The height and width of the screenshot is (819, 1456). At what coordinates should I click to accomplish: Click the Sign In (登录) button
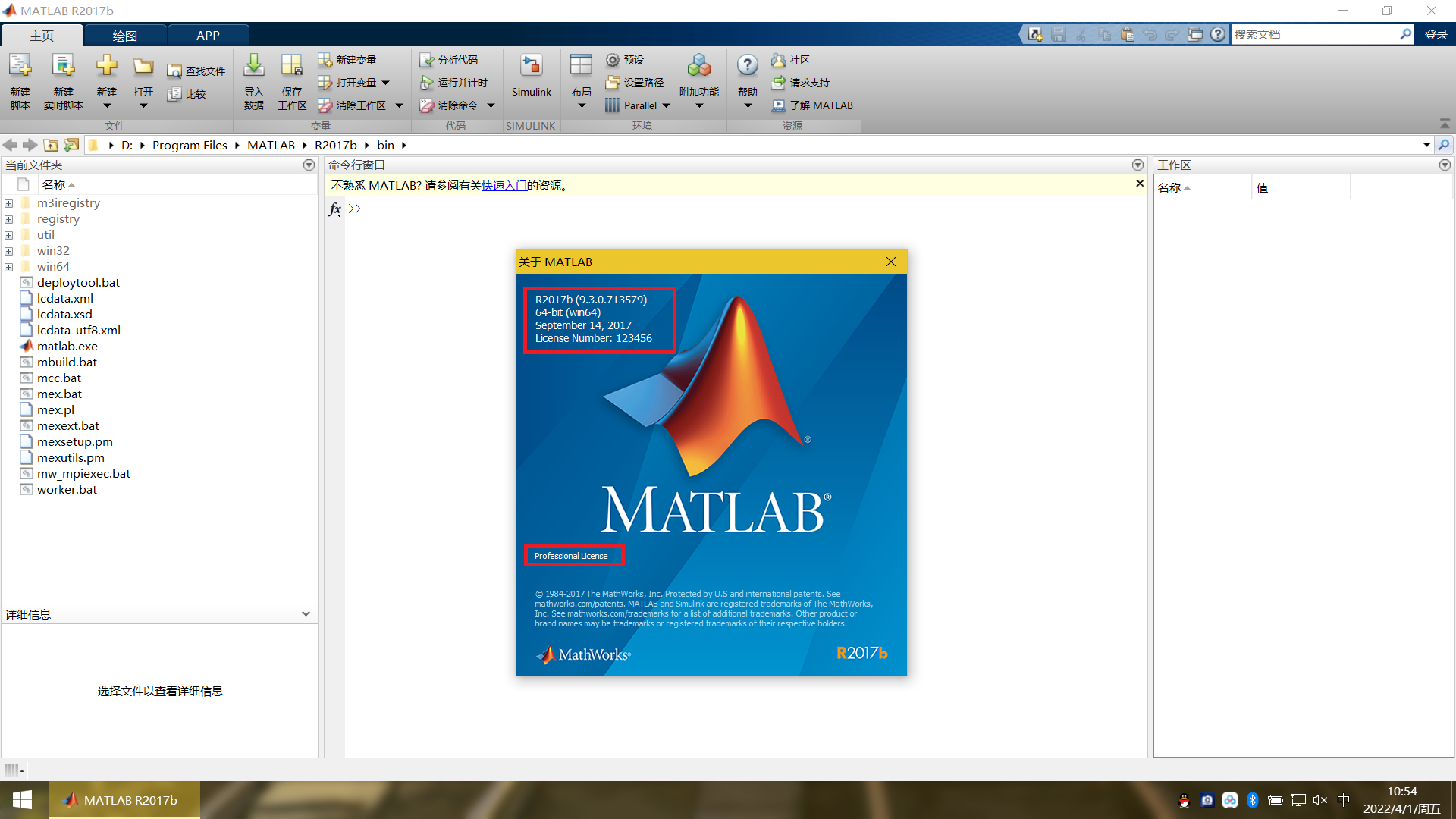pyautogui.click(x=1436, y=34)
